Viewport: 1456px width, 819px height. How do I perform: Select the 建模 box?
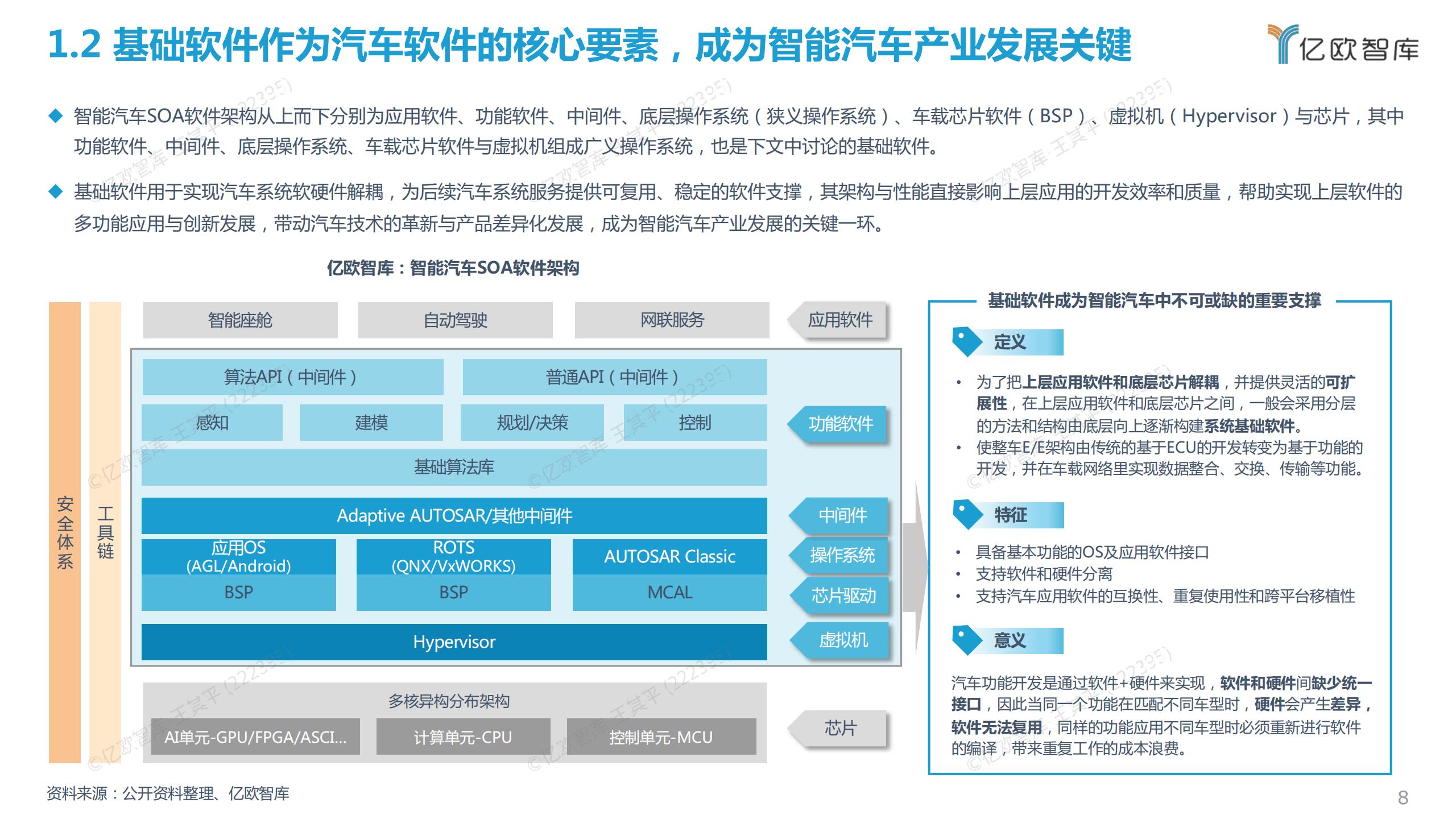point(371,423)
